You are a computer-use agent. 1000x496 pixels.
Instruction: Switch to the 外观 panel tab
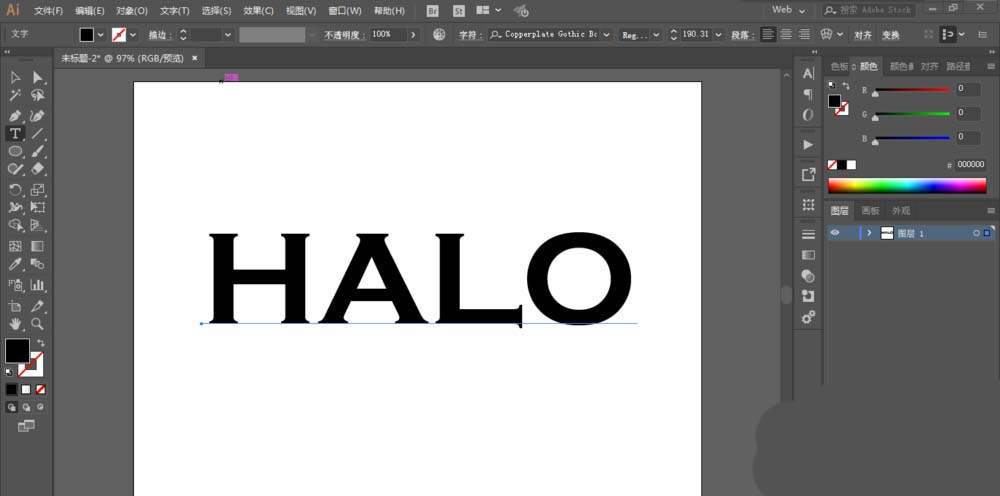pyautogui.click(x=901, y=210)
